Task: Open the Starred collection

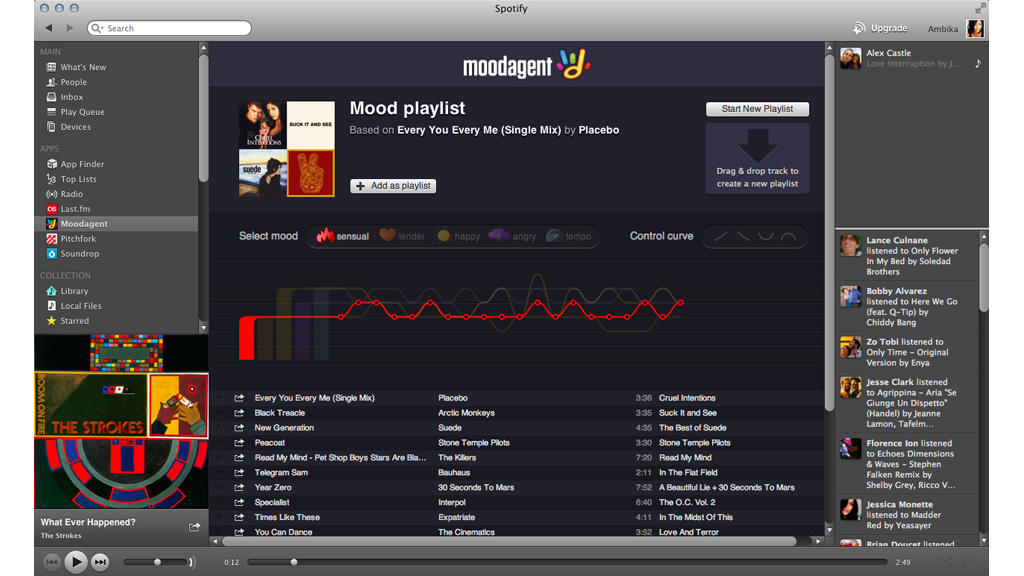Action: [x=68, y=321]
